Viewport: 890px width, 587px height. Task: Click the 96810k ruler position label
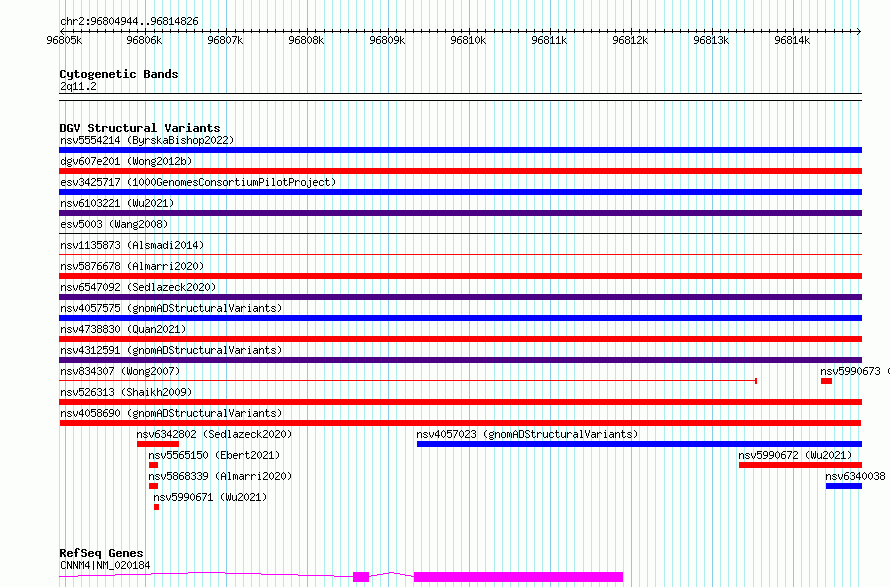468,40
